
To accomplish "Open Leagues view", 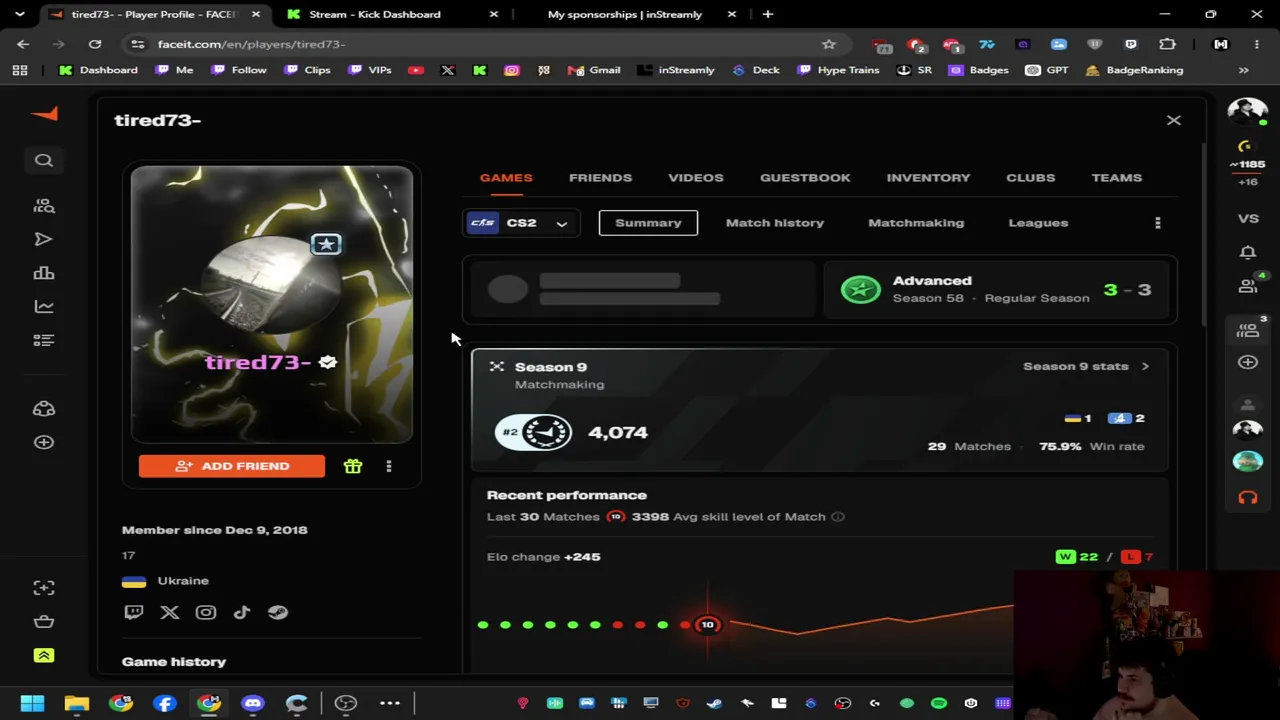I will [x=1038, y=223].
